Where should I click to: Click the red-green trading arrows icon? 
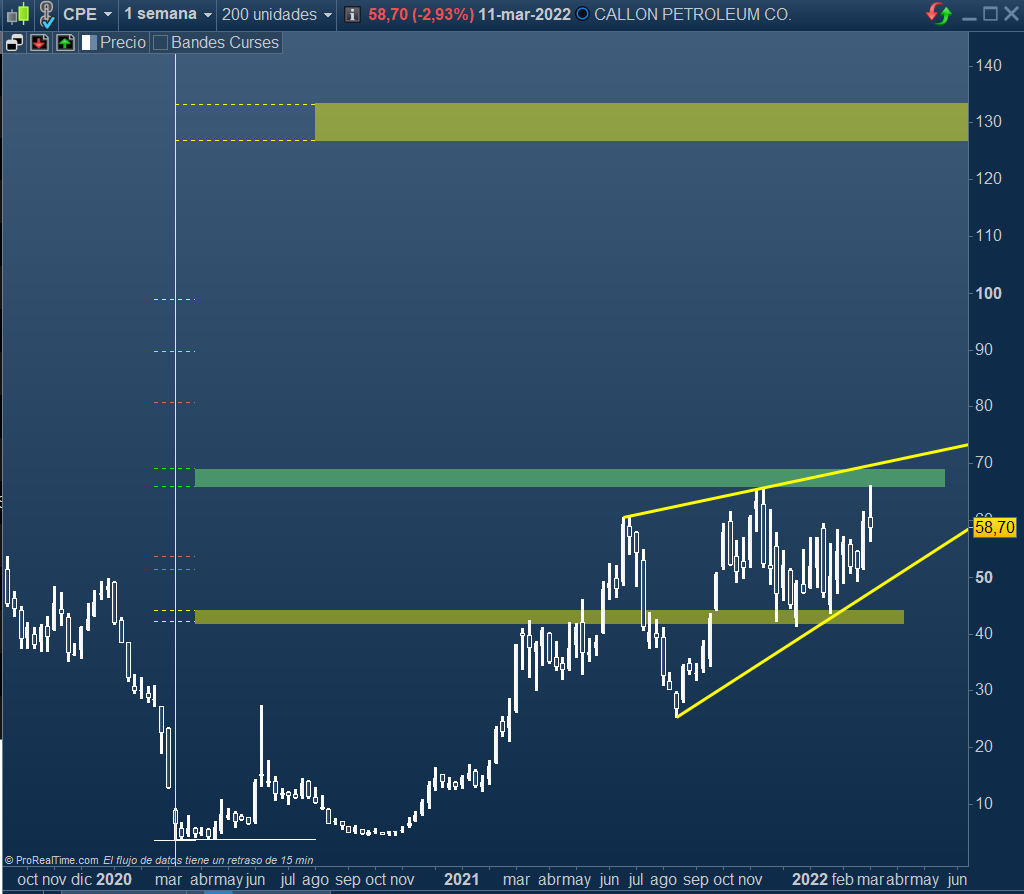click(x=939, y=14)
